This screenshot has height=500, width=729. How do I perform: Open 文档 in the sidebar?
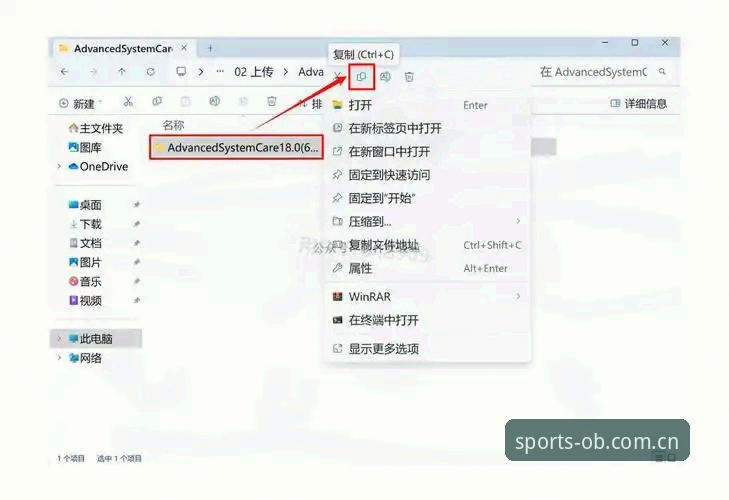pyautogui.click(x=85, y=243)
